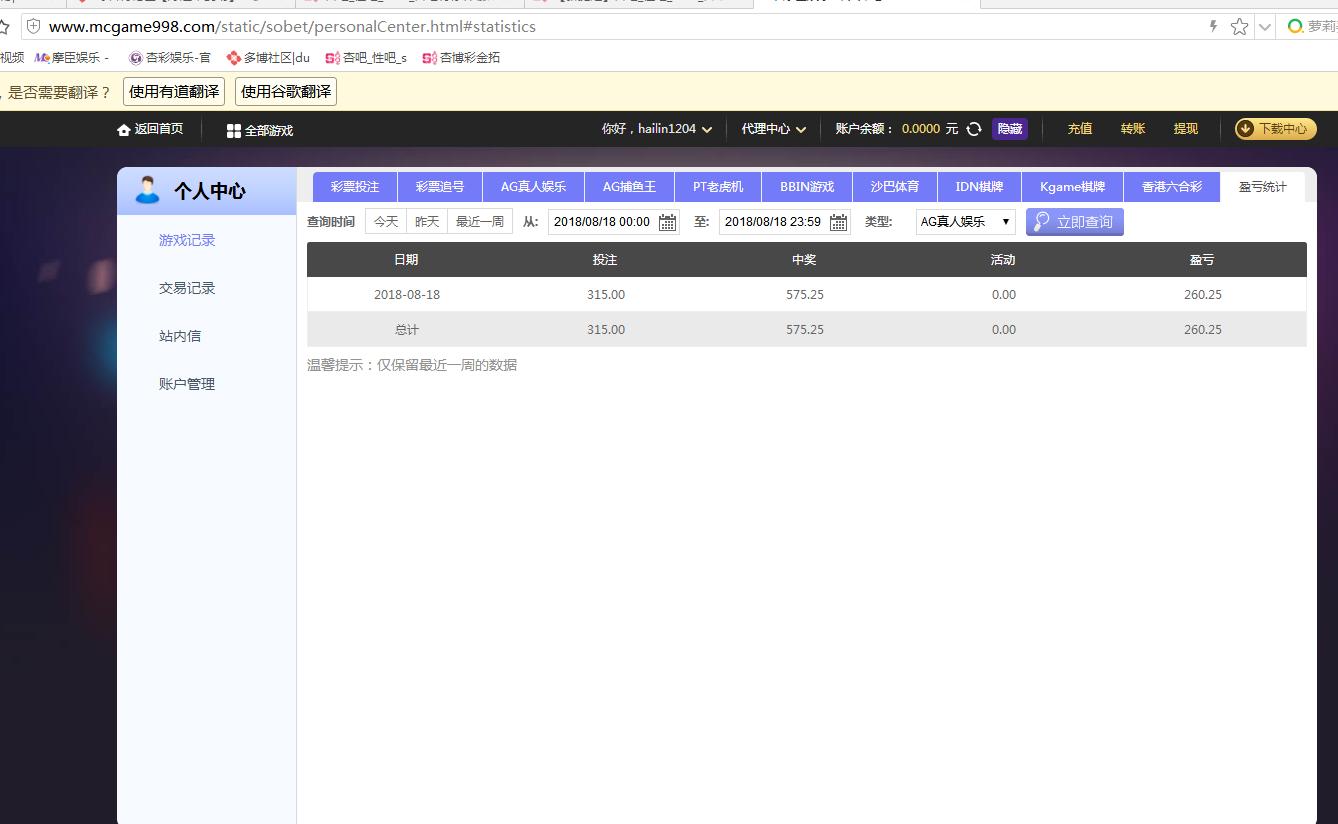Open the AG捕鱼王 tab

pyautogui.click(x=629, y=185)
